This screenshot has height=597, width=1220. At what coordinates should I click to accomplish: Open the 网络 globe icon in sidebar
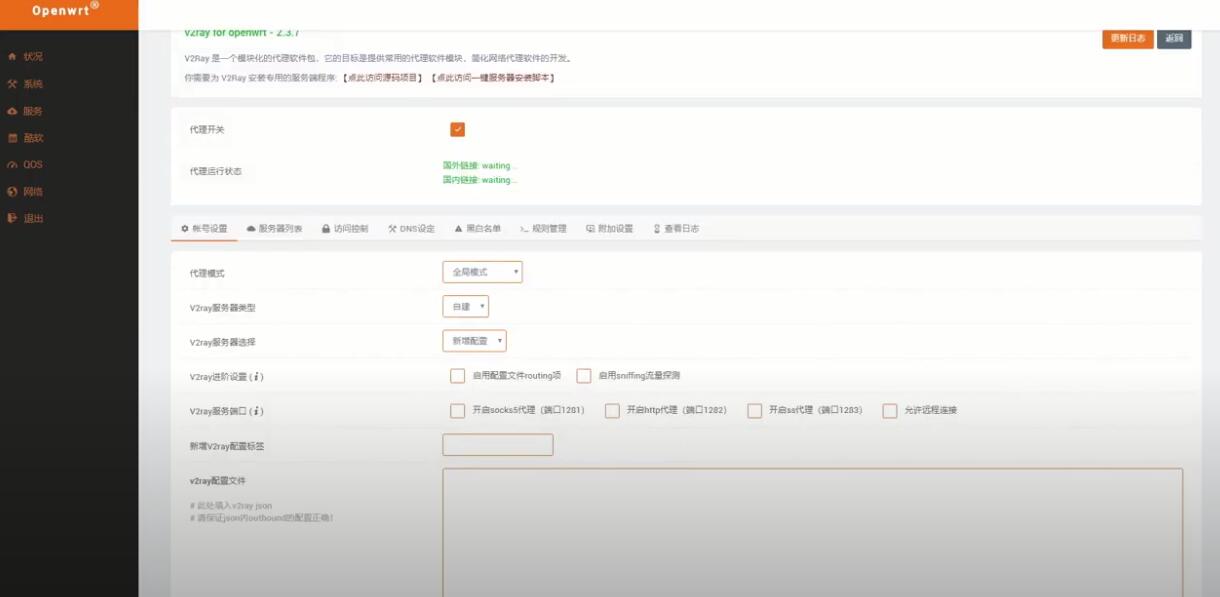coord(12,191)
